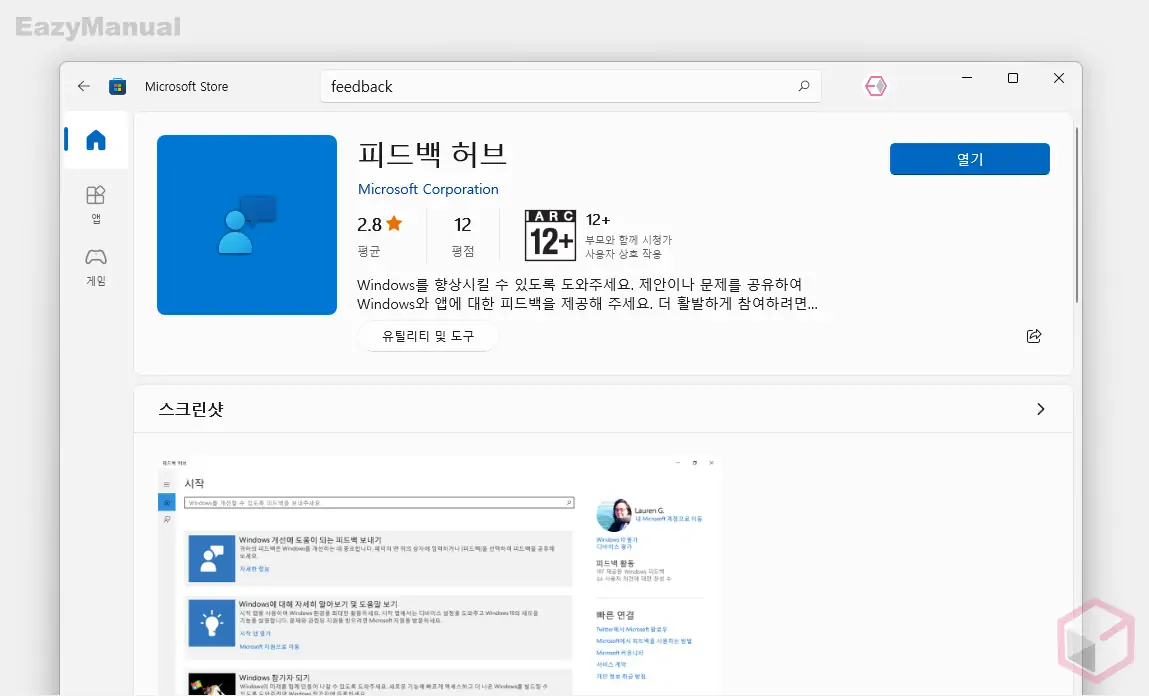Click the EazyManual logo at top left
This screenshot has height=696, width=1149.
point(96,27)
